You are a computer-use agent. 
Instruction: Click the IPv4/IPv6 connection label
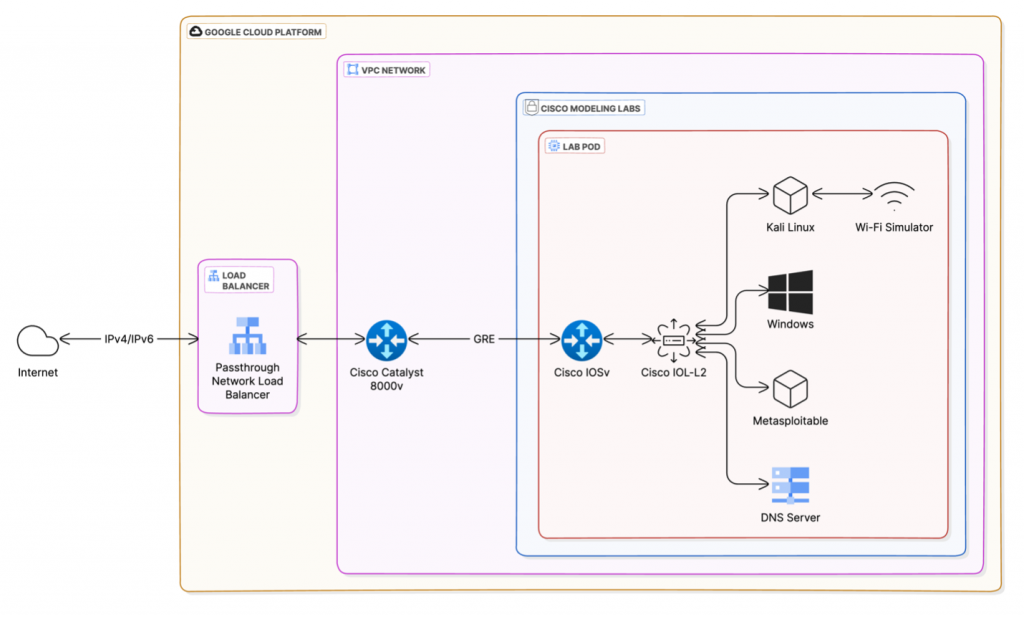click(x=128, y=339)
